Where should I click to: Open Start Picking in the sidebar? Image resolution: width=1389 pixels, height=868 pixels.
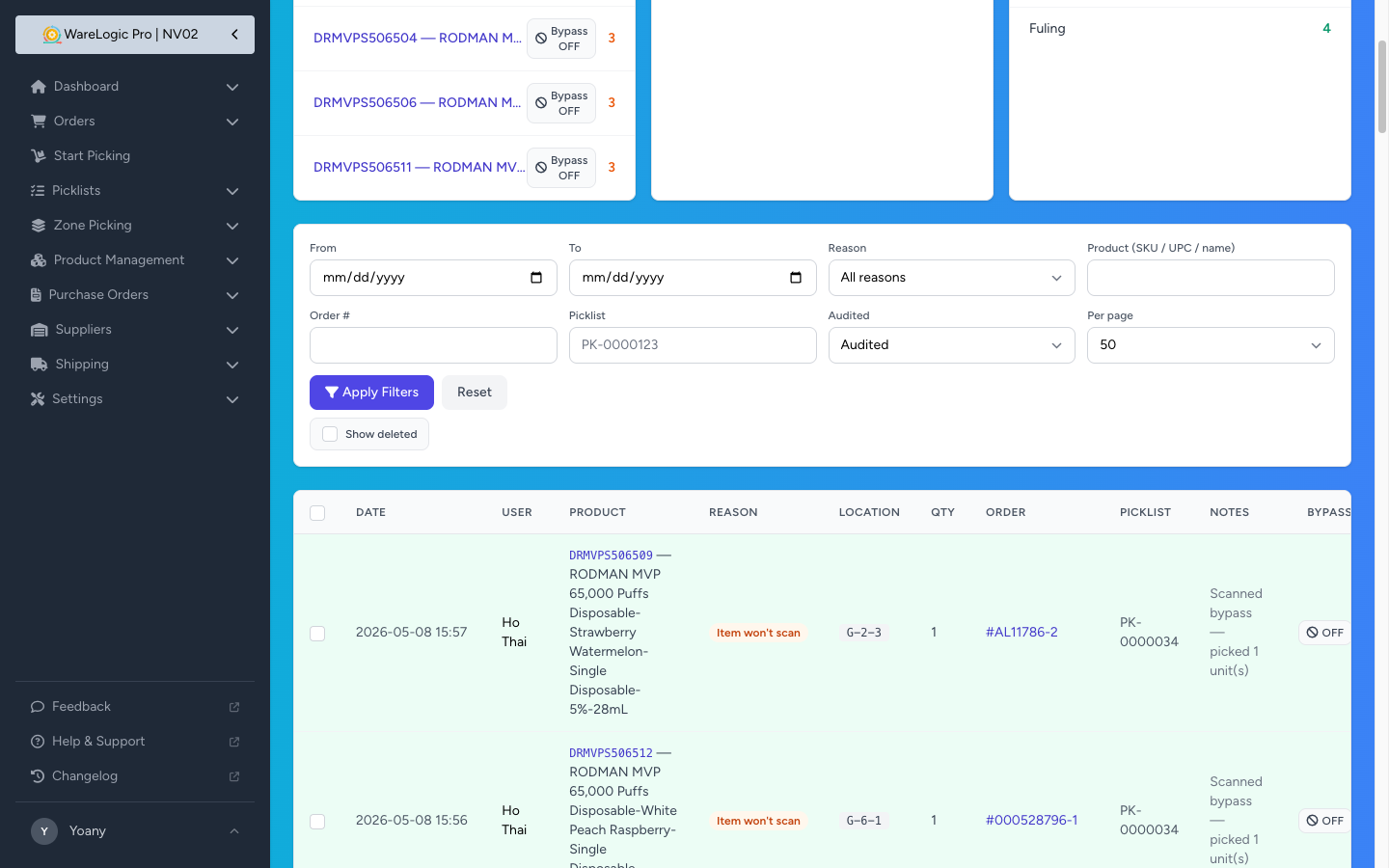point(135,156)
